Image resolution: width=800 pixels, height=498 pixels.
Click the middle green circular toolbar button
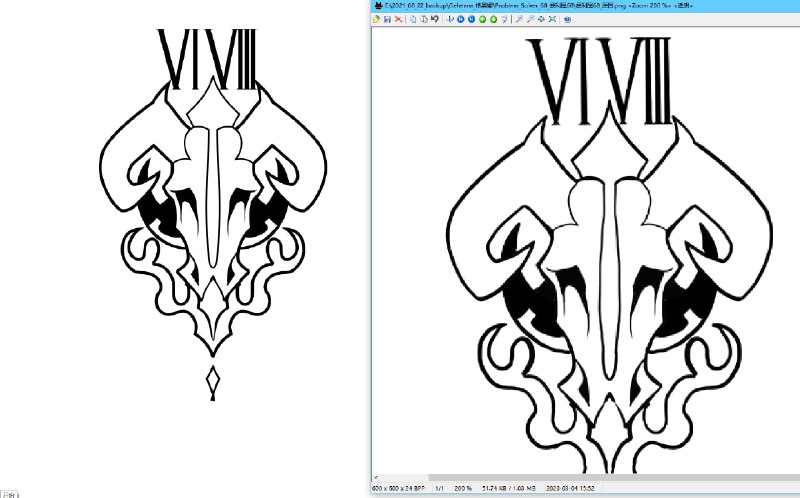tap(493, 19)
